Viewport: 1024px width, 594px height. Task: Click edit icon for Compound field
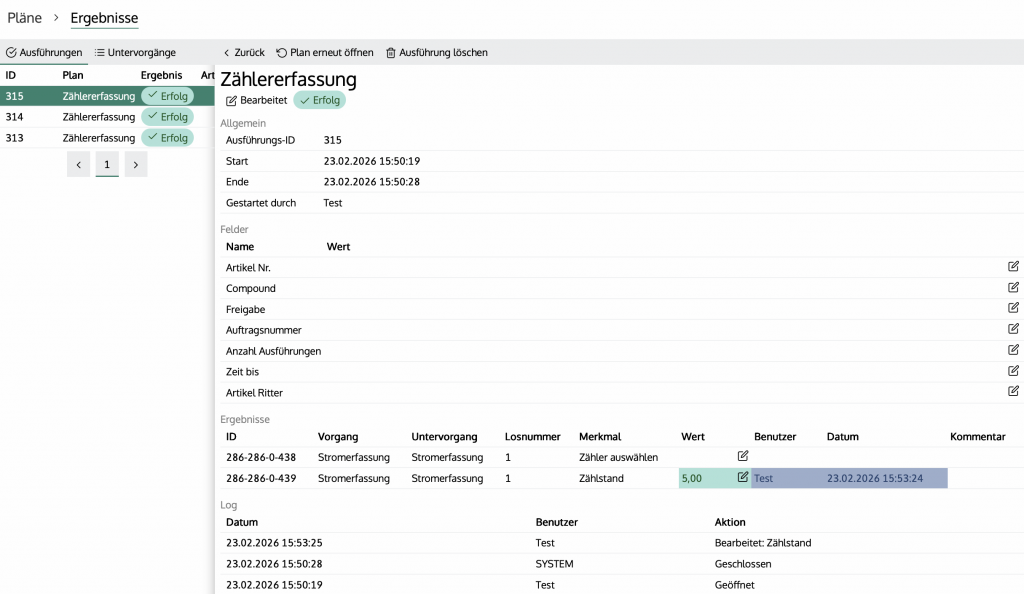point(1013,288)
